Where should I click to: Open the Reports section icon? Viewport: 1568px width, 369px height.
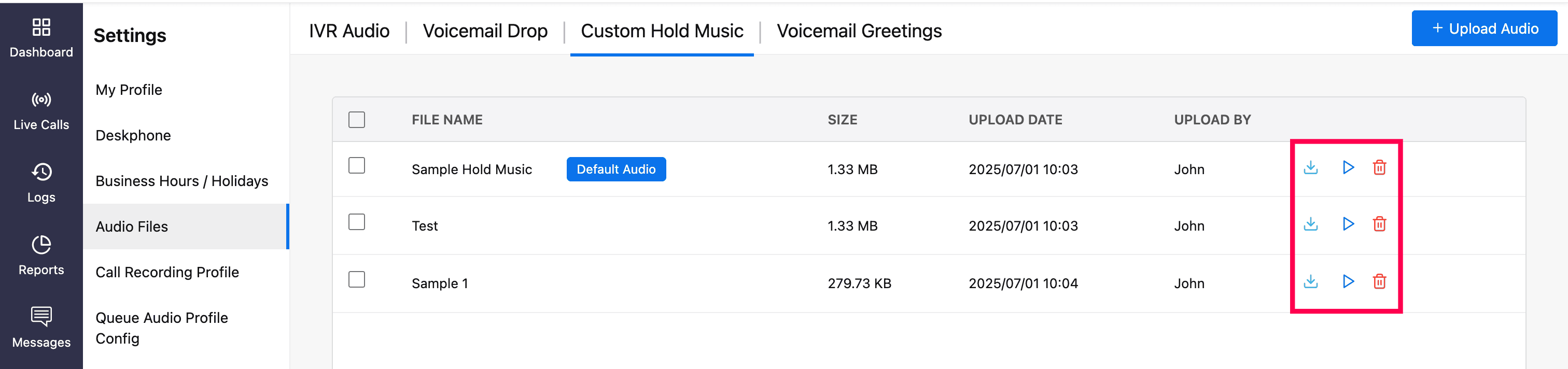41,245
